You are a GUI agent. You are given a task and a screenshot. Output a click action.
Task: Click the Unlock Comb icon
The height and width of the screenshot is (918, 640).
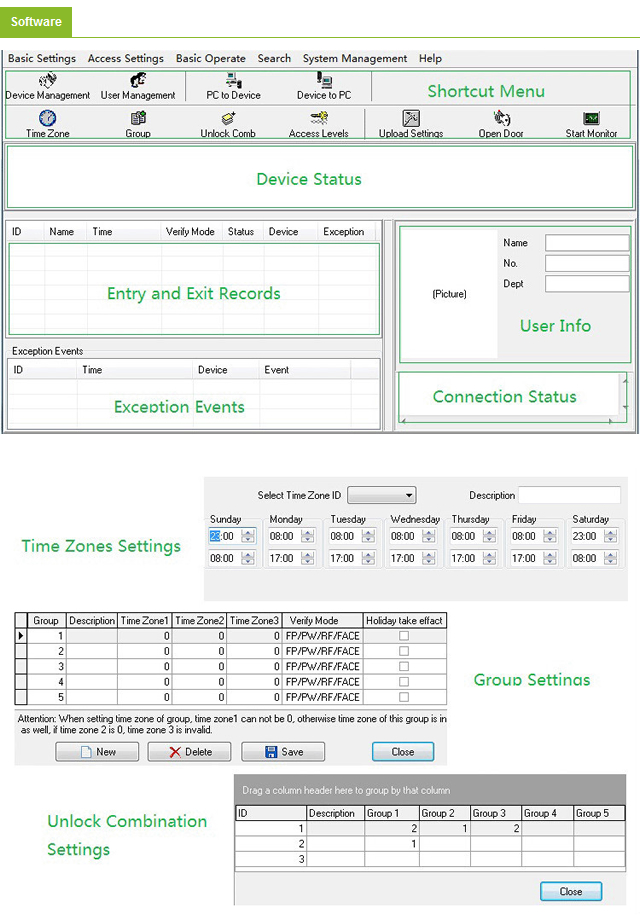coord(228,119)
